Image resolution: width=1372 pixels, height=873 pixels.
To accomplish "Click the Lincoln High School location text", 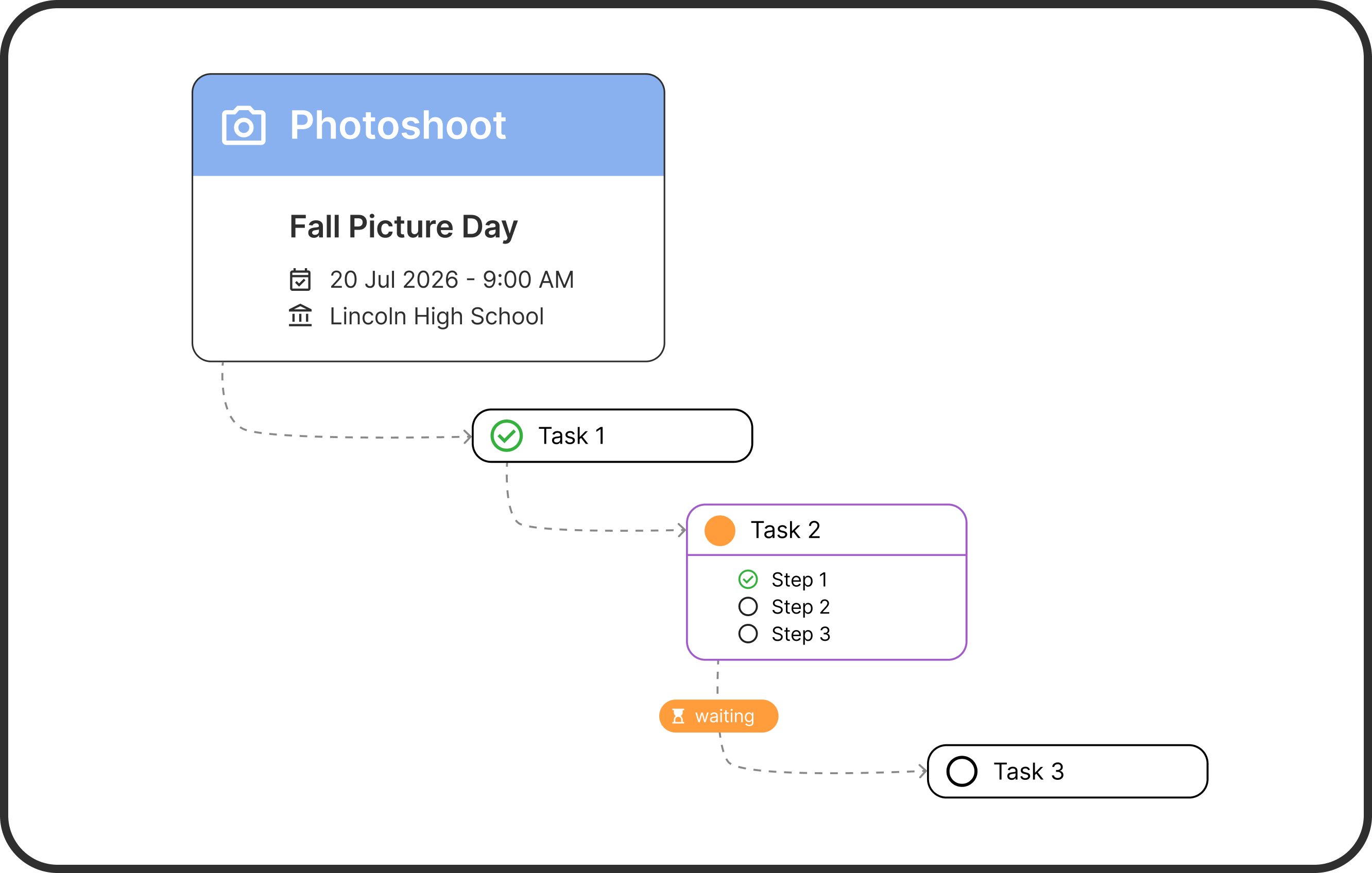I will 436,316.
